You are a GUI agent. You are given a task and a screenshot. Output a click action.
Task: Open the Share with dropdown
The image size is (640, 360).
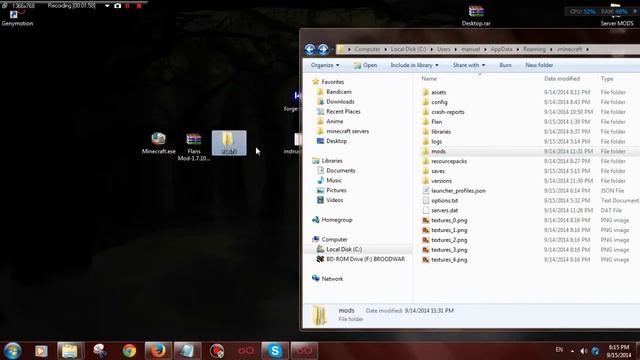[469, 65]
